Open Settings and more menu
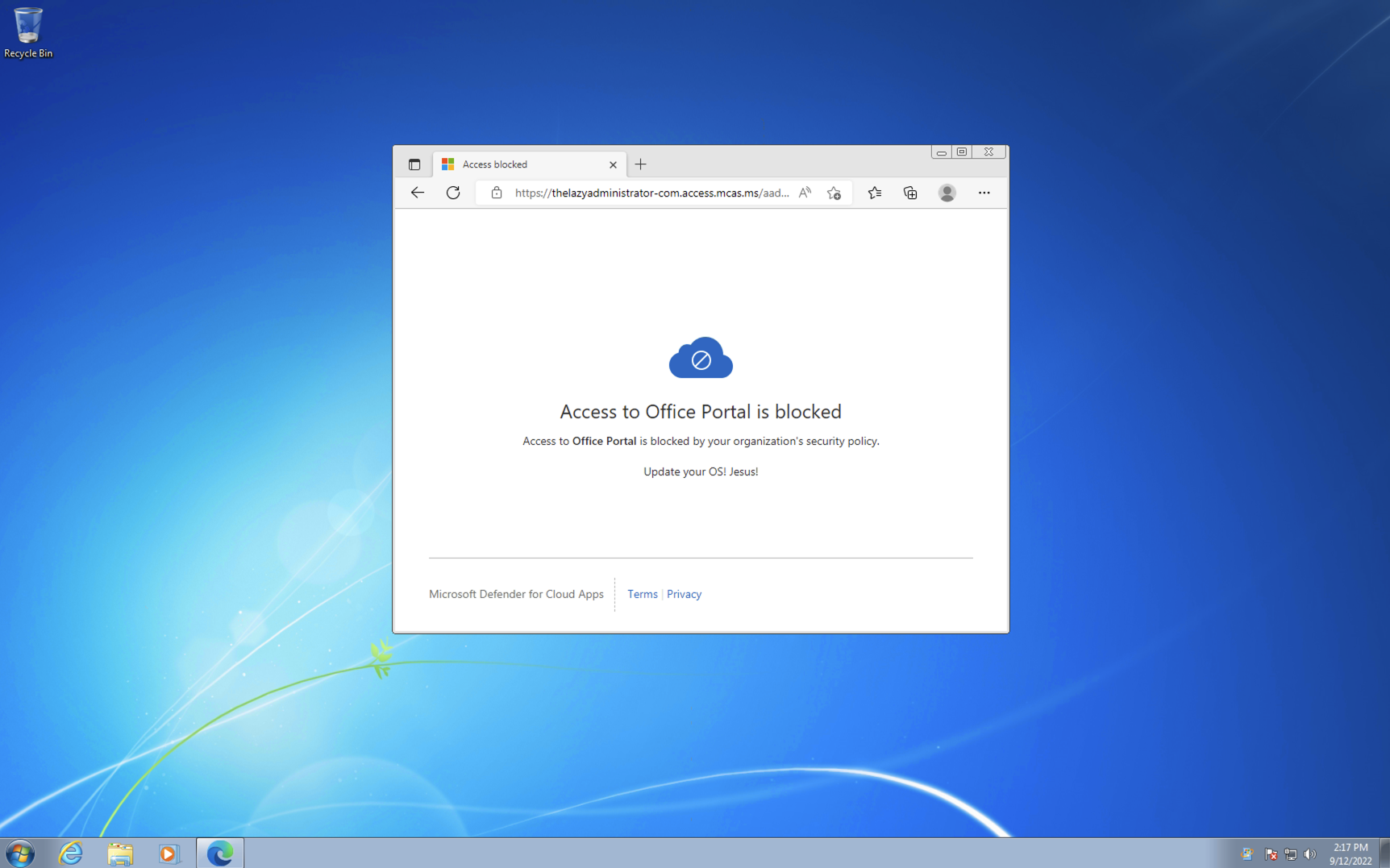 984,193
